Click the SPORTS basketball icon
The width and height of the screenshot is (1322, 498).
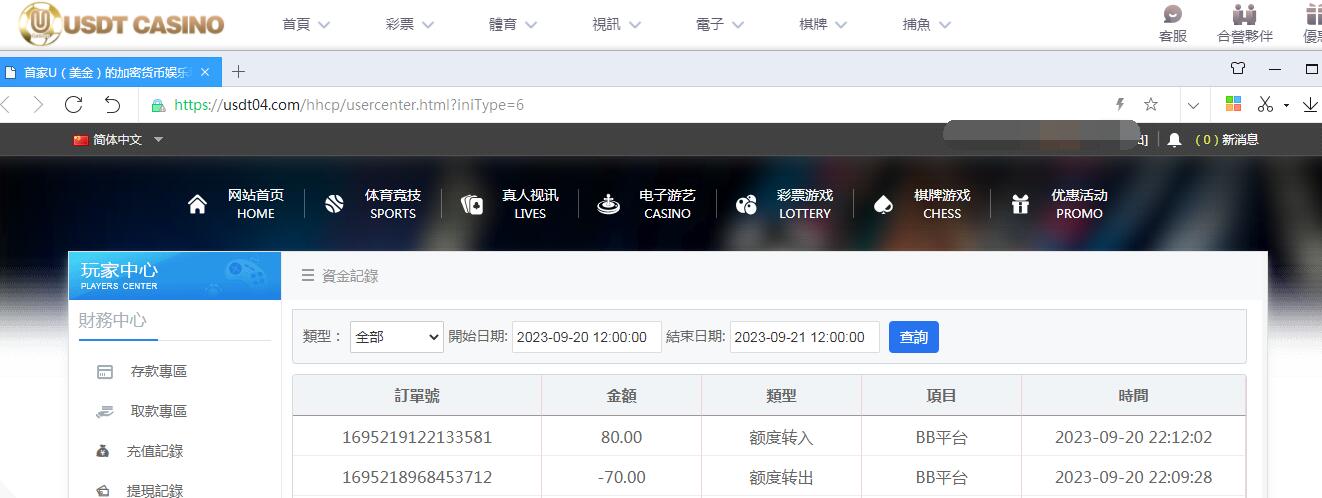click(334, 205)
